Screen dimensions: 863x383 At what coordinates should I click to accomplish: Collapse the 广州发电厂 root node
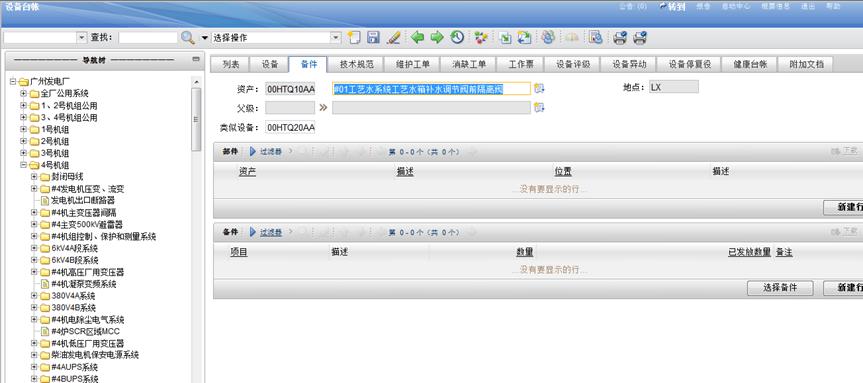pos(13,81)
